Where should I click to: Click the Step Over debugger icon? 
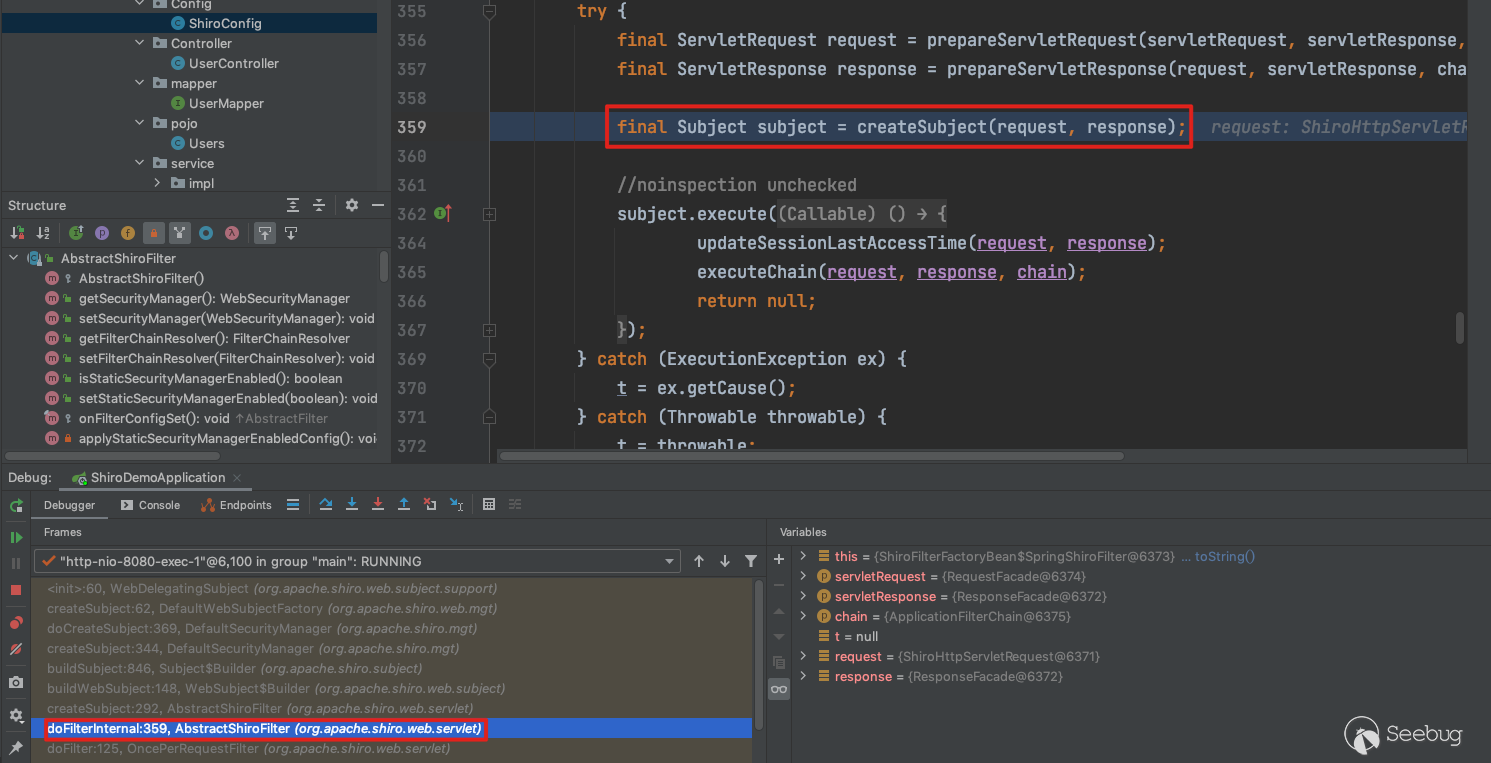[326, 505]
